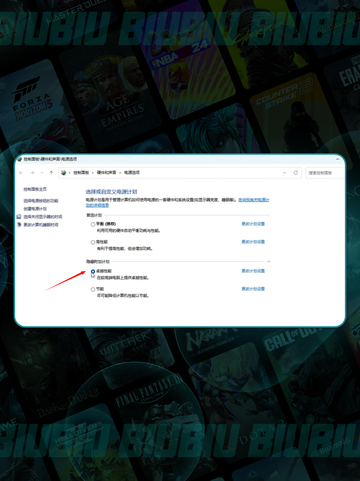Select the Power saver plan radio button
The height and width of the screenshot is (481, 360).
point(93,289)
